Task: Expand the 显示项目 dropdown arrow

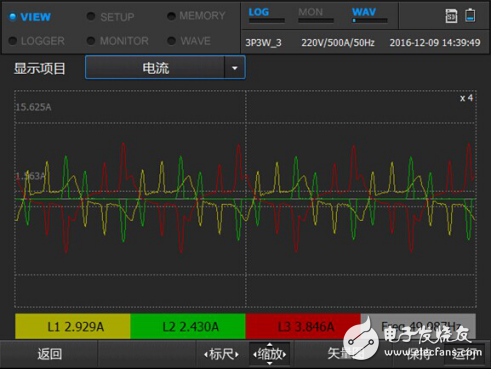Action: (x=235, y=68)
